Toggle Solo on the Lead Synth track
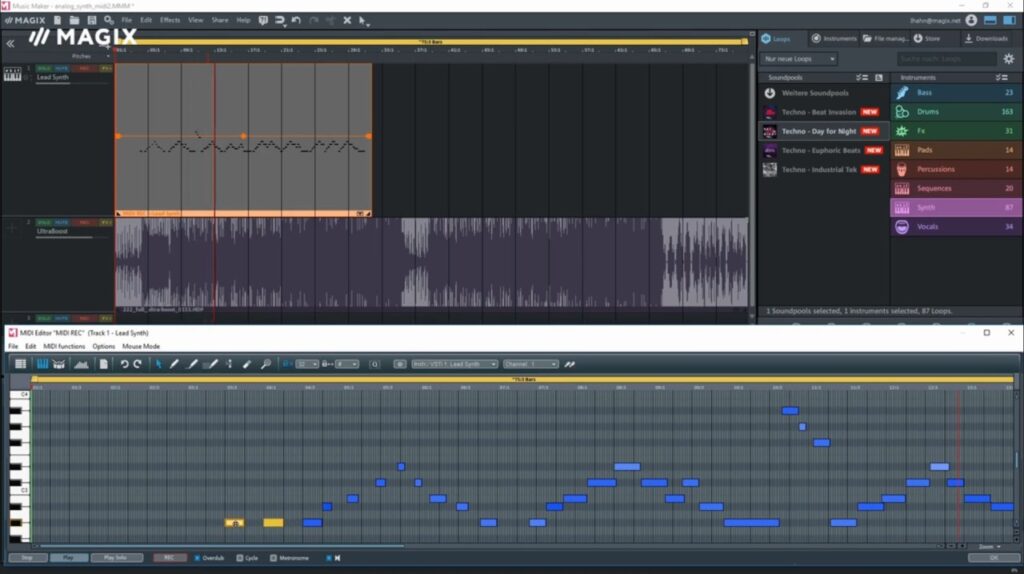Viewport: 1024px width, 574px height. point(44,68)
